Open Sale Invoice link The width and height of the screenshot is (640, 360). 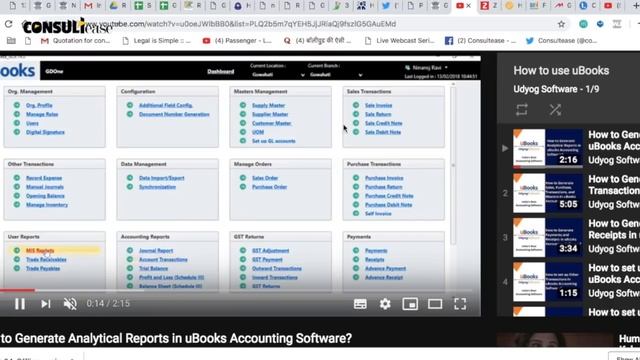click(378, 105)
